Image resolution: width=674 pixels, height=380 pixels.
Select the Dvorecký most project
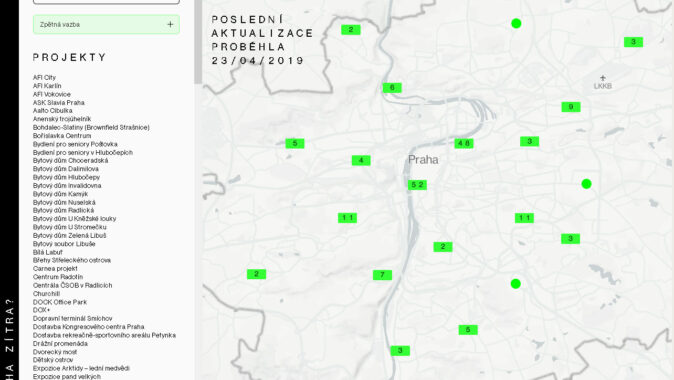pyautogui.click(x=55, y=352)
